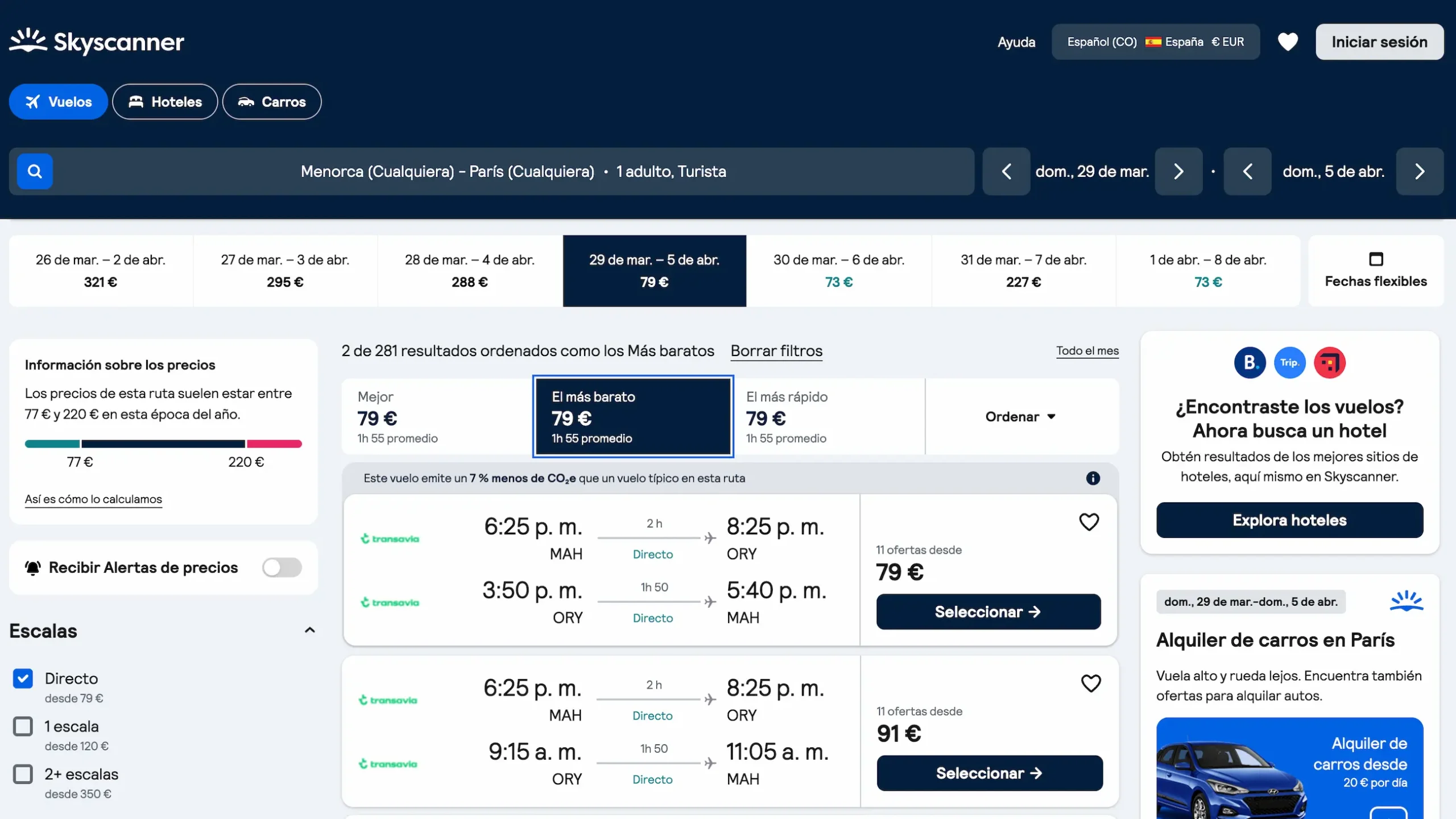This screenshot has height=819, width=1456.
Task: Click the Borrar filtros link
Action: point(776,351)
